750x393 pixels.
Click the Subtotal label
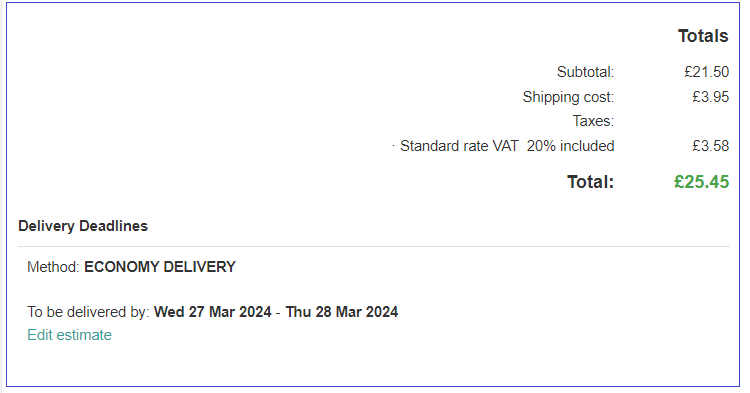[x=585, y=72]
